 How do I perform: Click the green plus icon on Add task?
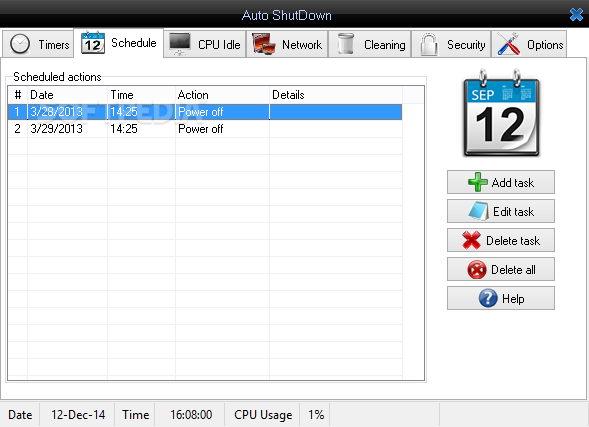click(x=478, y=182)
